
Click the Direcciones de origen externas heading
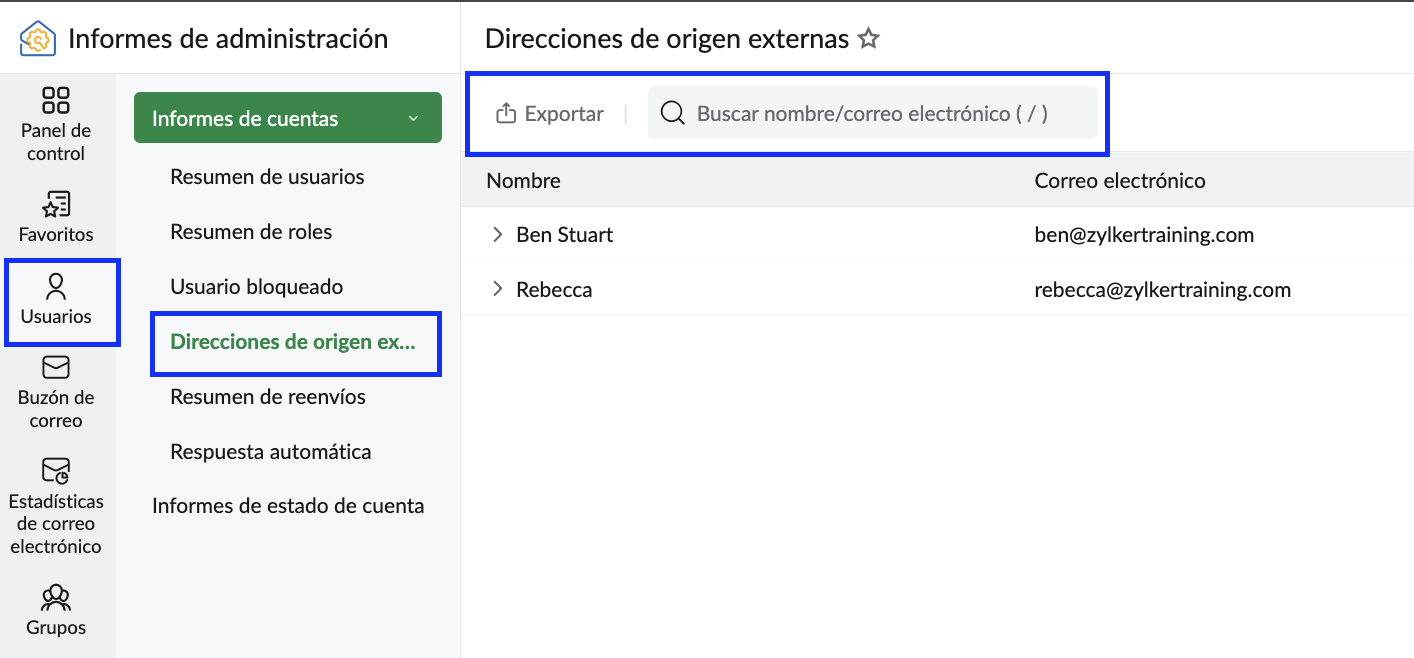(667, 39)
